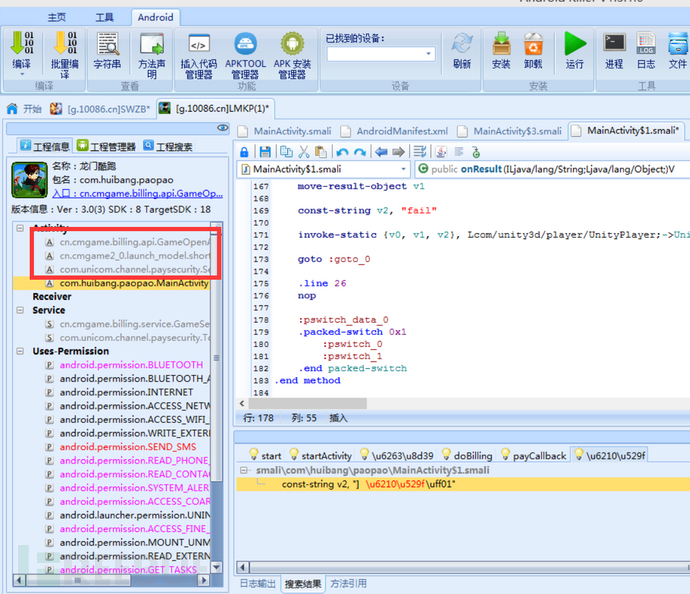Navigate forward with right arrow icon
Viewport: 690px width, 594px height.
click(398, 152)
